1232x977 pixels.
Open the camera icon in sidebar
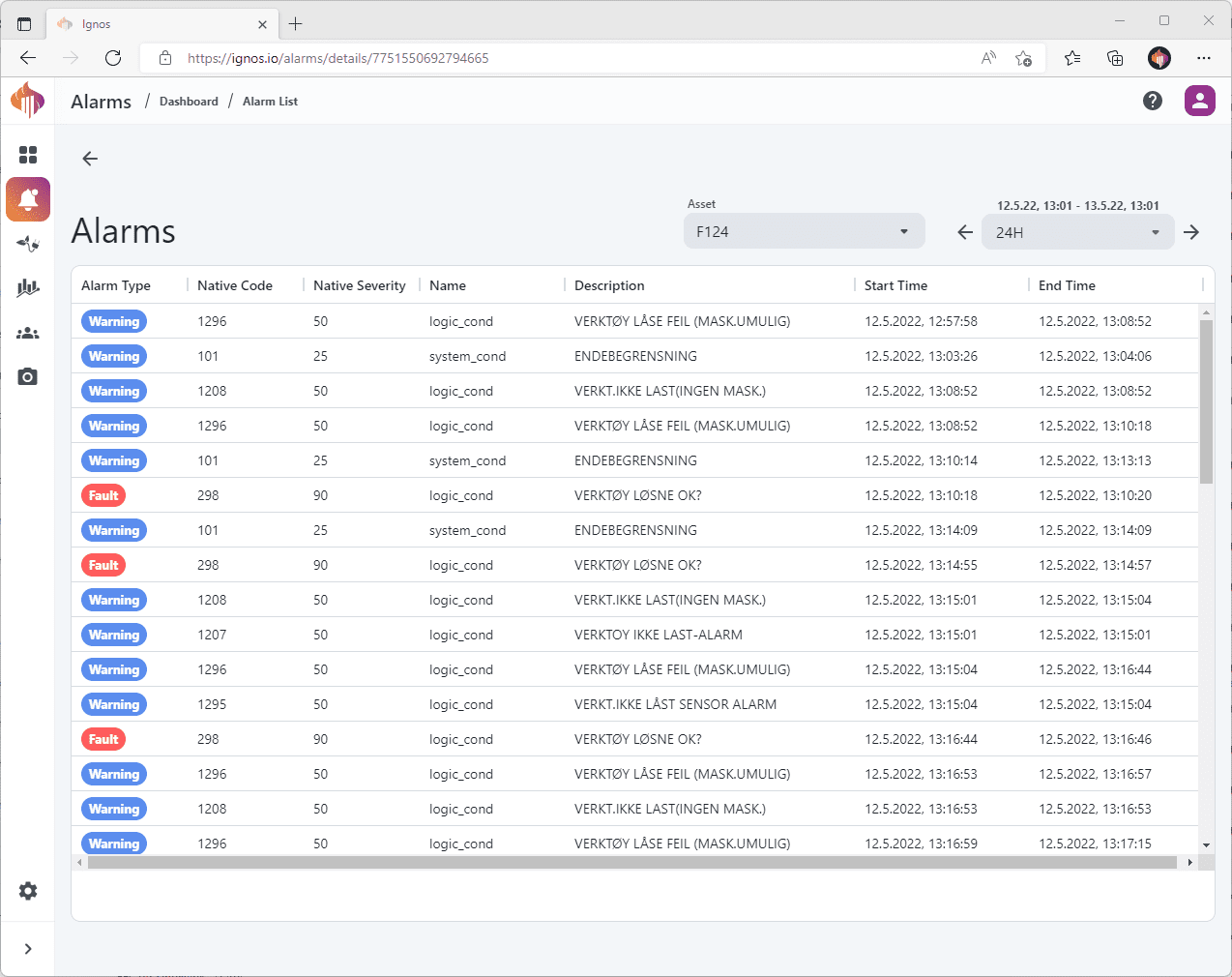pyautogui.click(x=28, y=376)
